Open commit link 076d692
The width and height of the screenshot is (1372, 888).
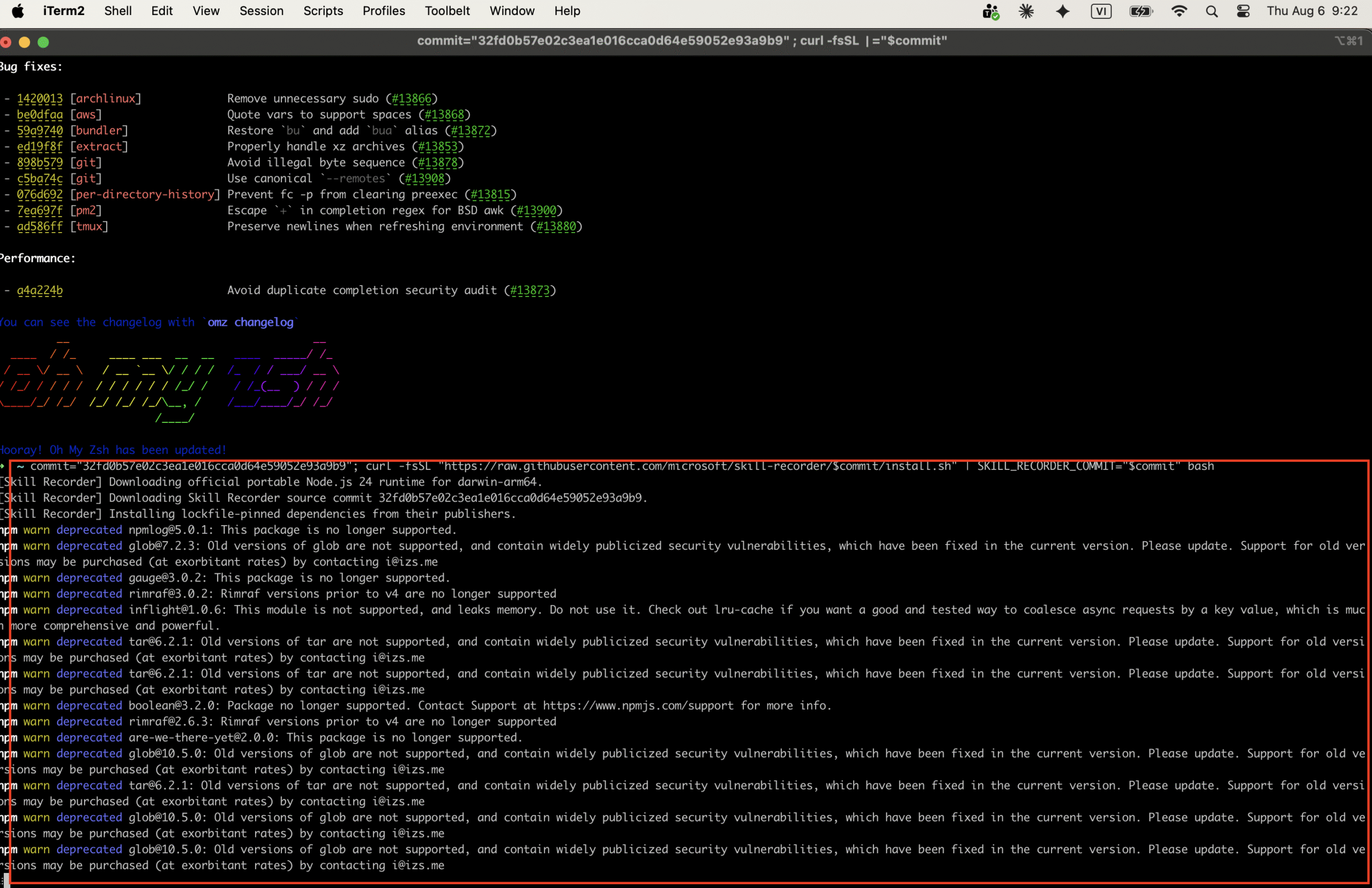point(40,195)
